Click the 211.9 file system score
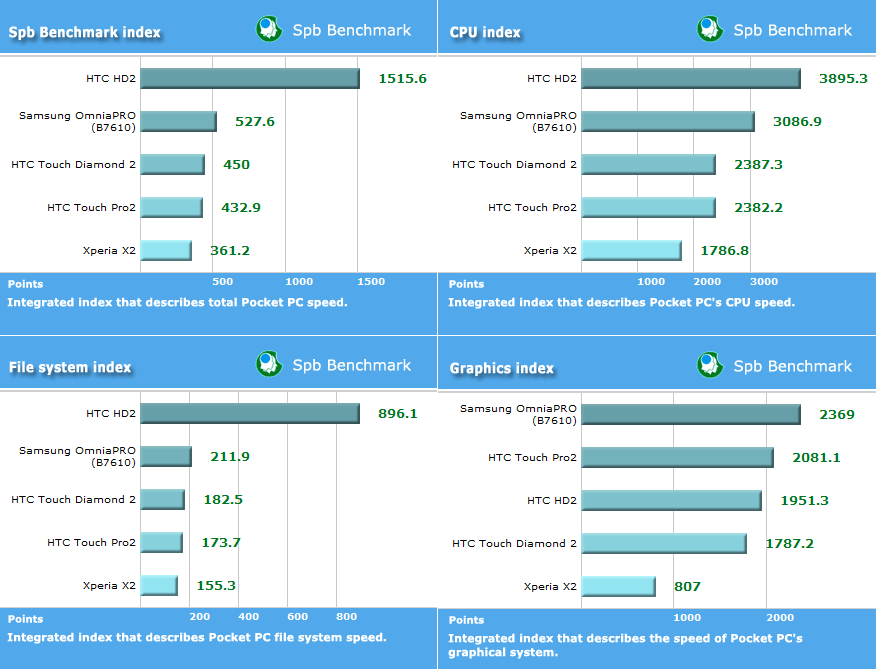Screen dimensions: 876x669 [230, 457]
